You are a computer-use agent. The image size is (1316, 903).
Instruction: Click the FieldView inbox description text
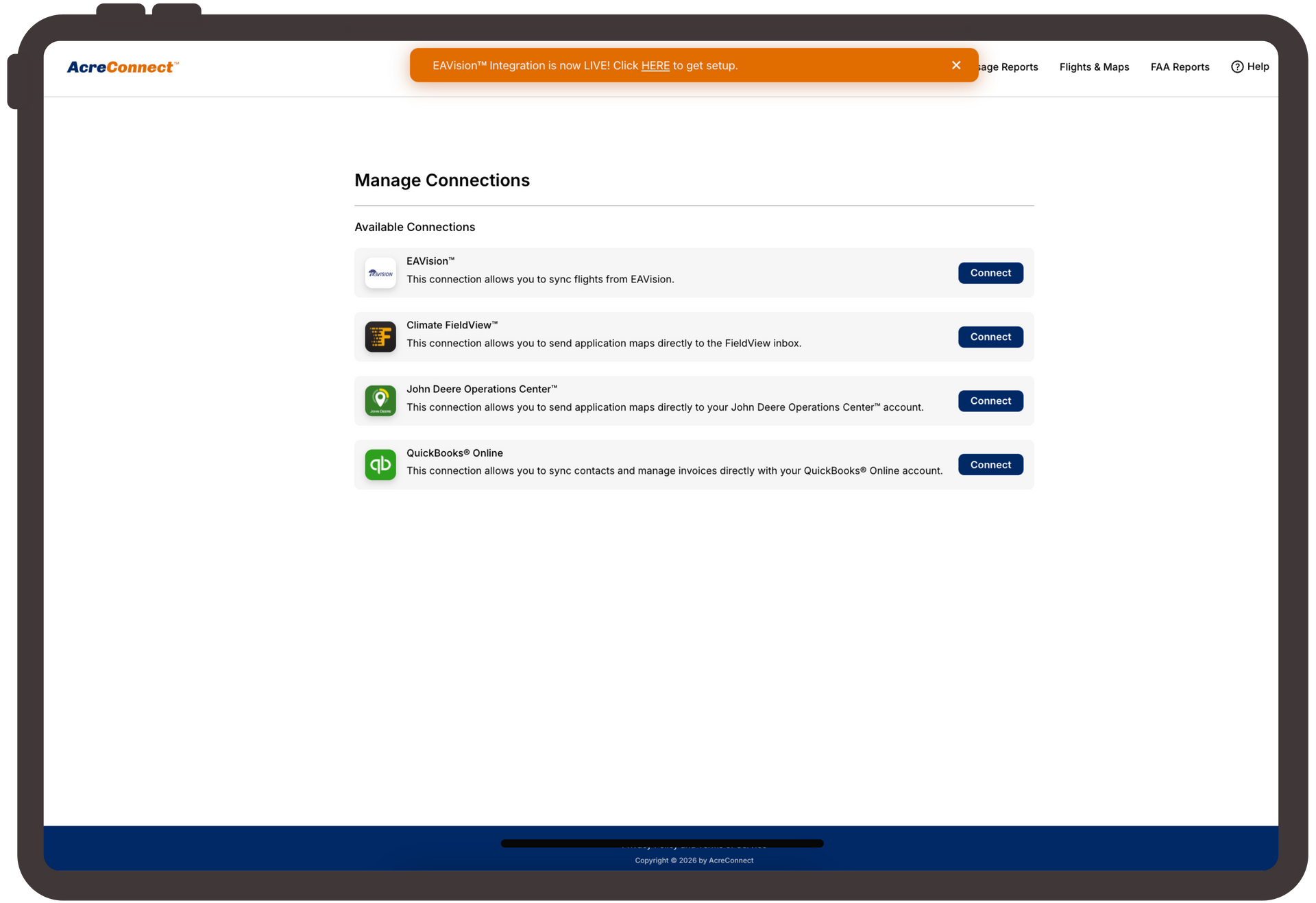[604, 343]
